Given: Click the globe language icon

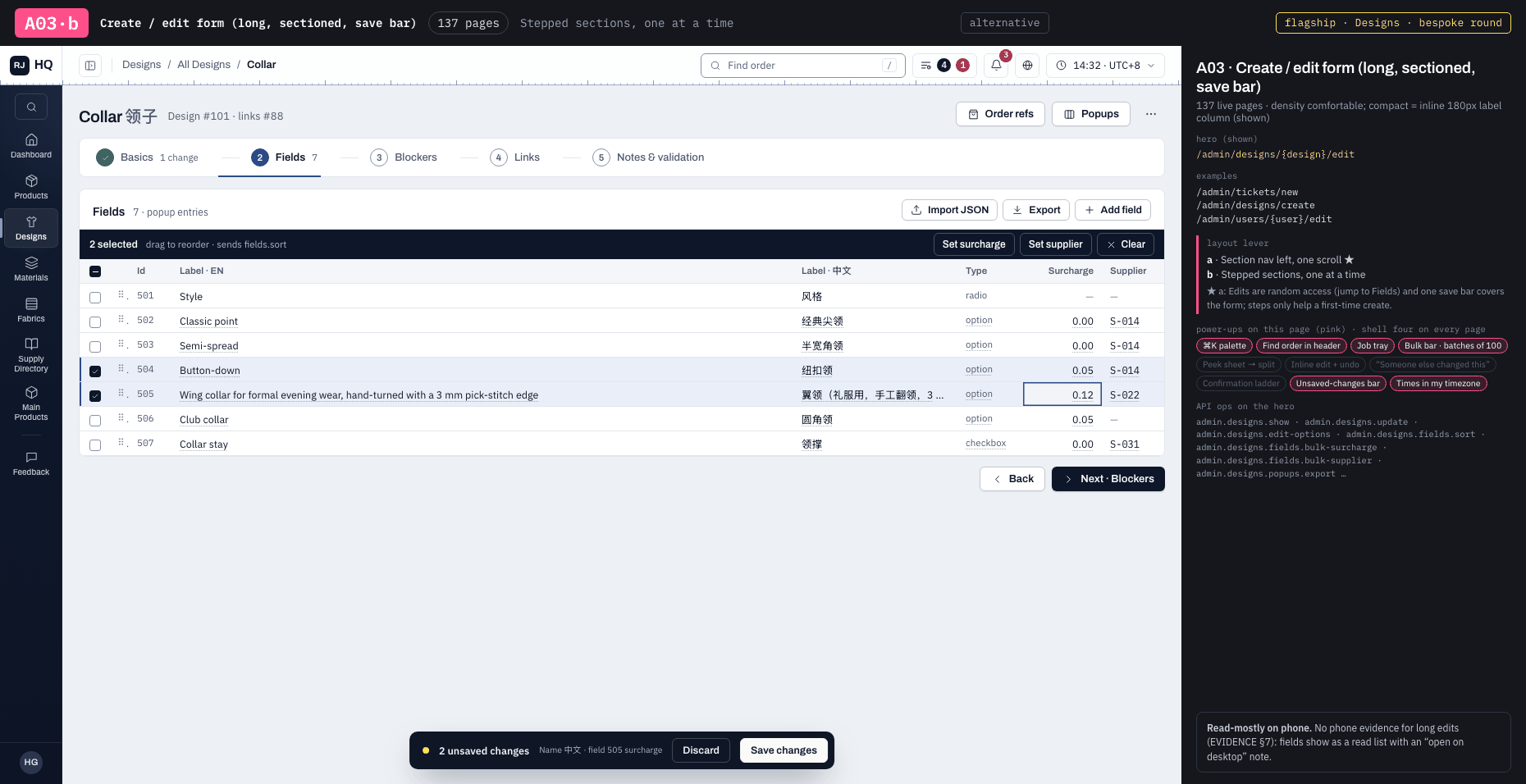Looking at the screenshot, I should [1027, 66].
